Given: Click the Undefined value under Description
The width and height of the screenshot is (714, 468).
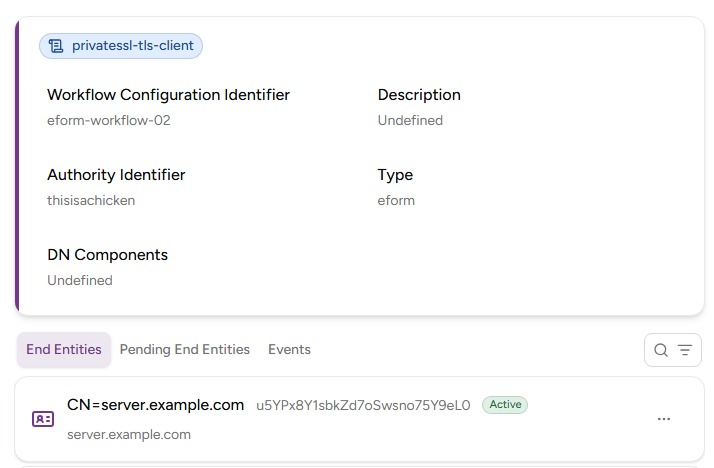Looking at the screenshot, I should [410, 121].
